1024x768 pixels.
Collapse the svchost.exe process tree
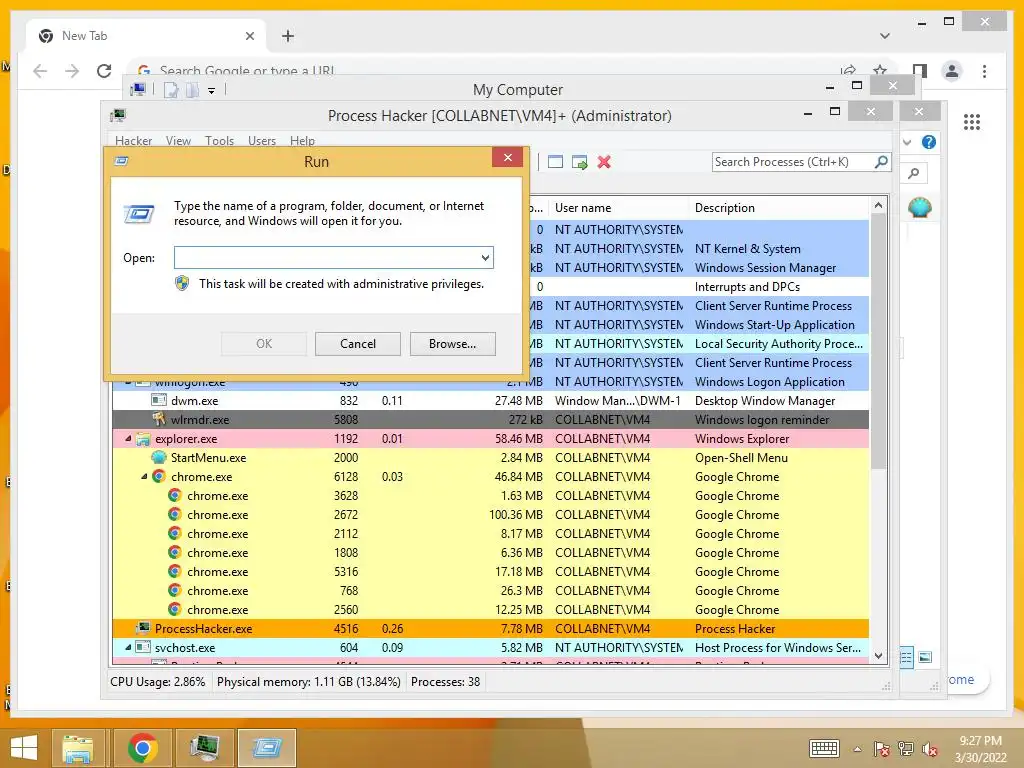click(x=128, y=648)
